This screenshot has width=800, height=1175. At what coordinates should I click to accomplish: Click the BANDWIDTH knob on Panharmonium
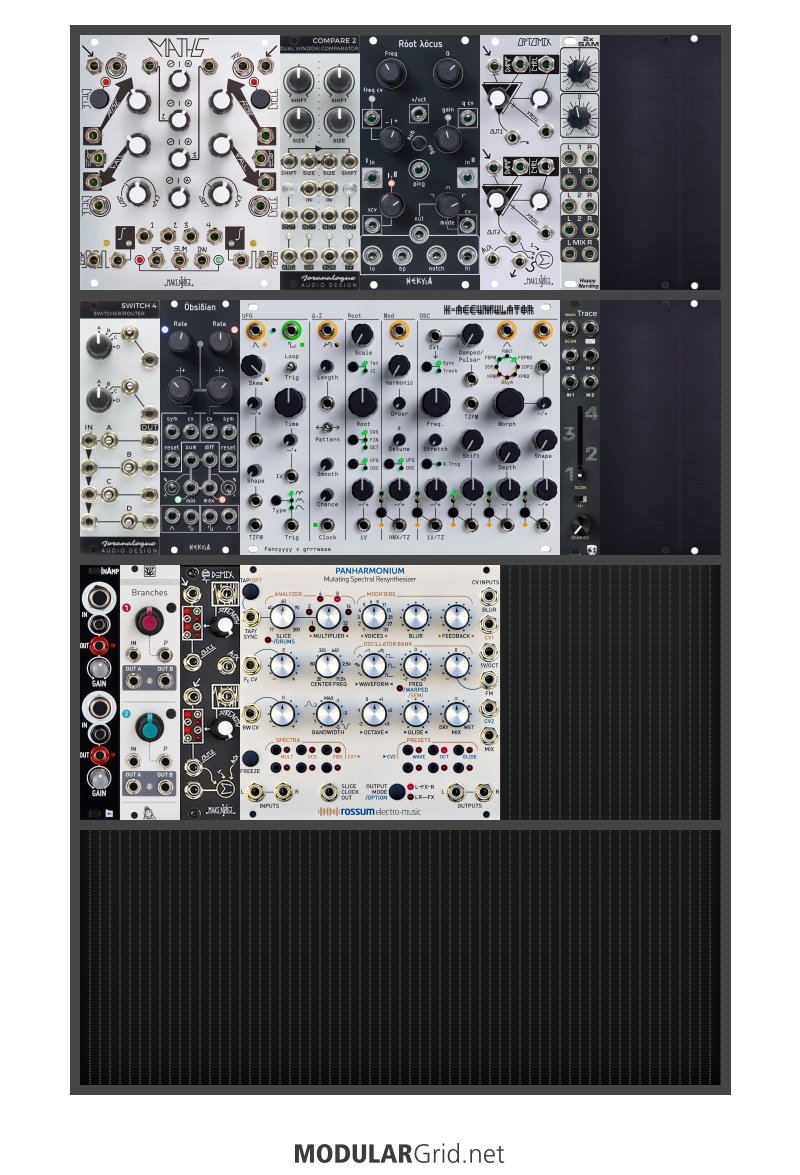327,713
